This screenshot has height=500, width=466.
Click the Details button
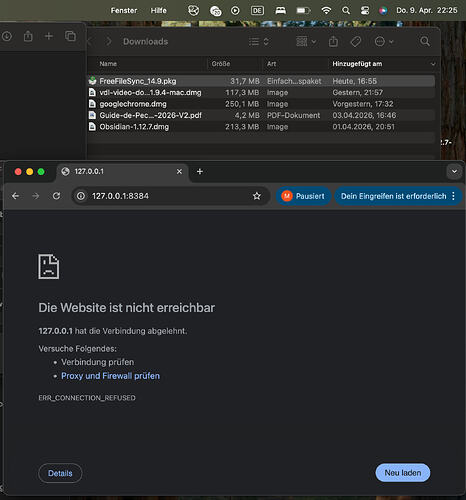click(x=60, y=473)
